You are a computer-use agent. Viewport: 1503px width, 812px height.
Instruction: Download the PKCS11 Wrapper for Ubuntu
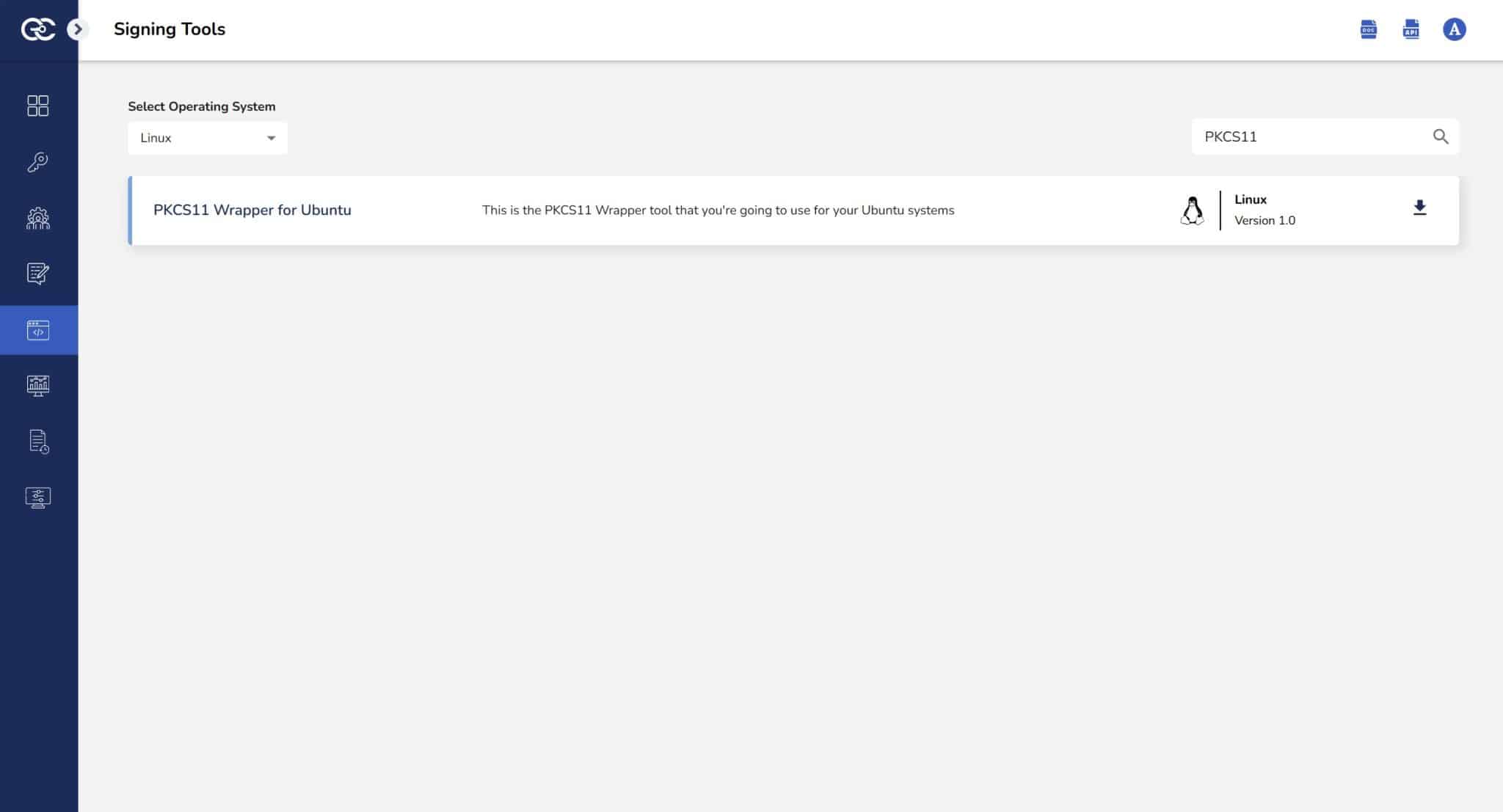[1419, 208]
